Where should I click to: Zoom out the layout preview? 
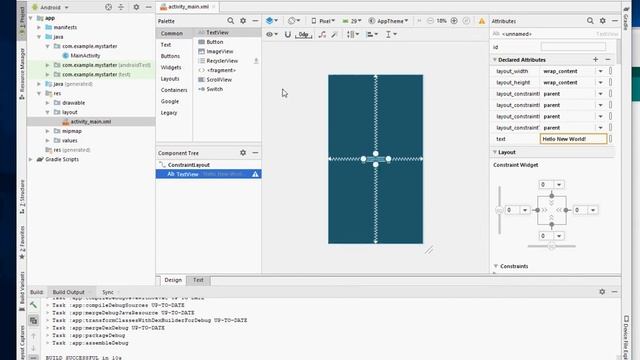[x=430, y=21]
